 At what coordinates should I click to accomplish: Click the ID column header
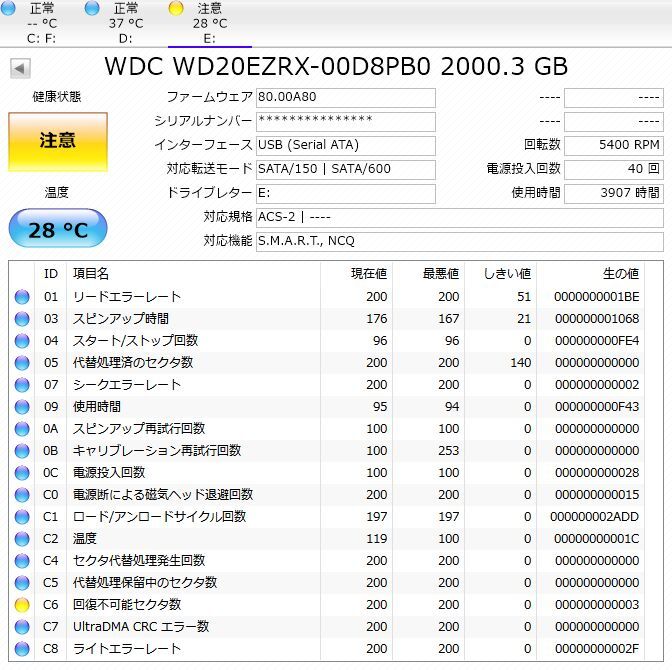51,273
